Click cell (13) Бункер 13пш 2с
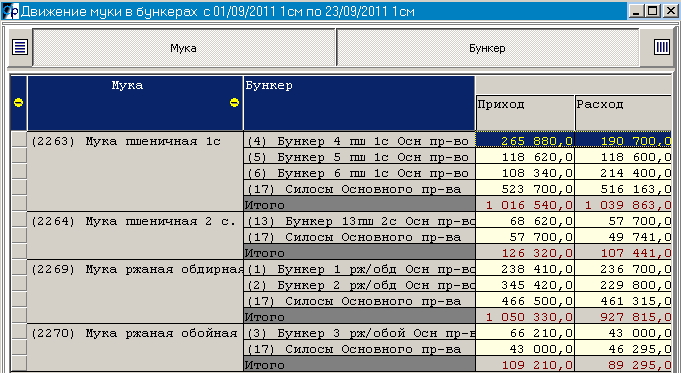Screen dimensions: 681x373 click(359, 221)
